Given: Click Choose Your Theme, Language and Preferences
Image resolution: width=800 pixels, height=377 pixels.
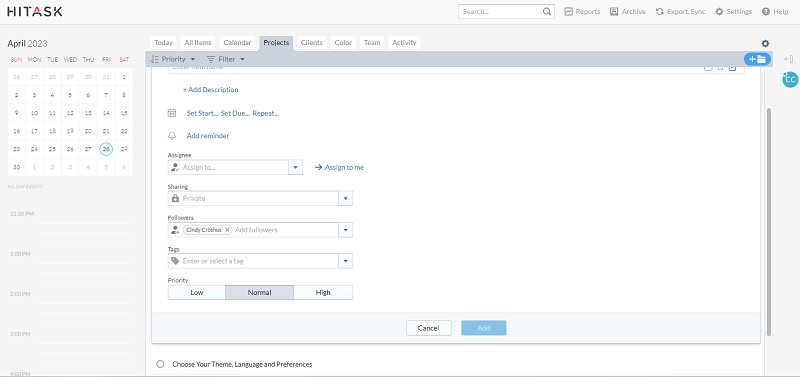Looking at the screenshot, I should [242, 364].
